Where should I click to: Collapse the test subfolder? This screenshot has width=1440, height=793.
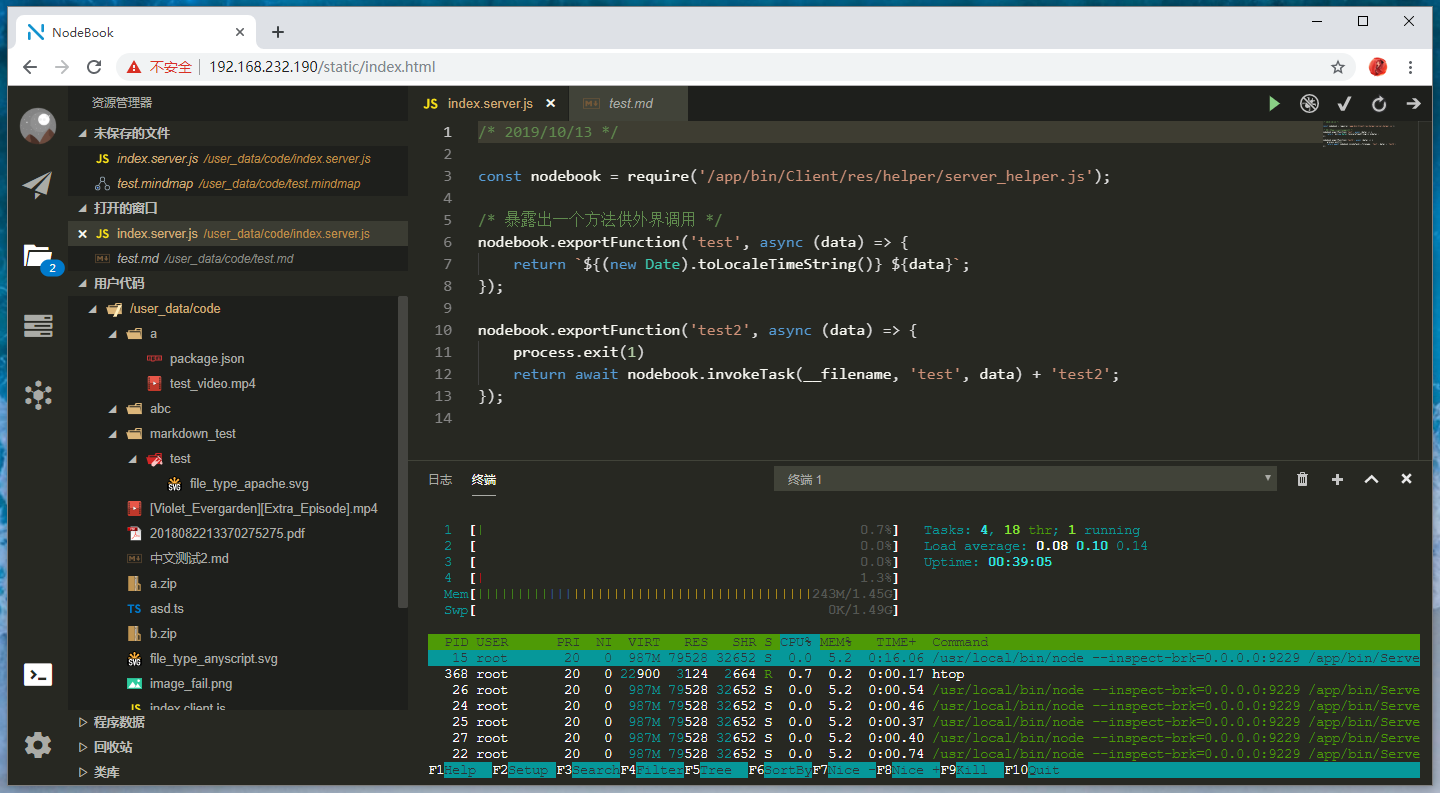(133, 459)
